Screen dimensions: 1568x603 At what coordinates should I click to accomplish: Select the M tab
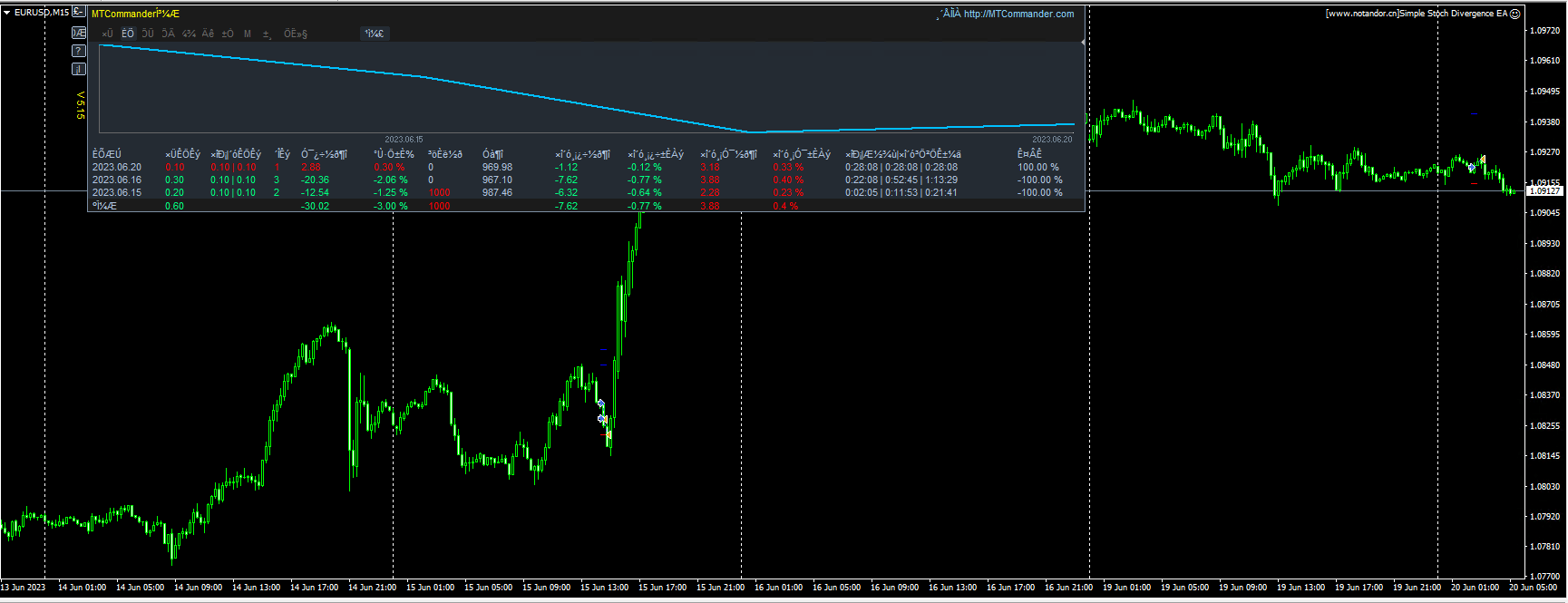[x=248, y=34]
